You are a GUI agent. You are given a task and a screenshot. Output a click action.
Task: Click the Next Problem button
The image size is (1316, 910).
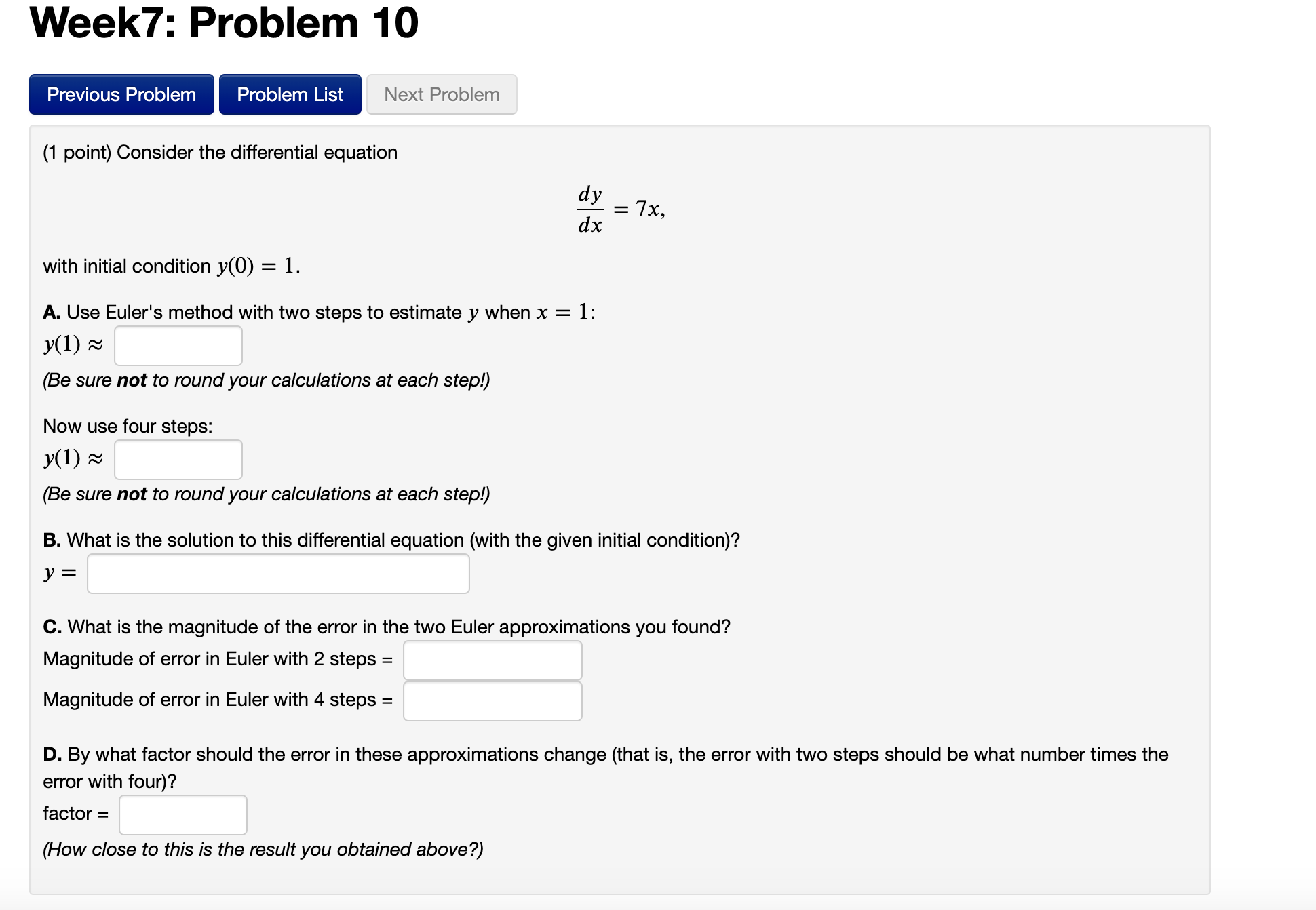(x=441, y=94)
